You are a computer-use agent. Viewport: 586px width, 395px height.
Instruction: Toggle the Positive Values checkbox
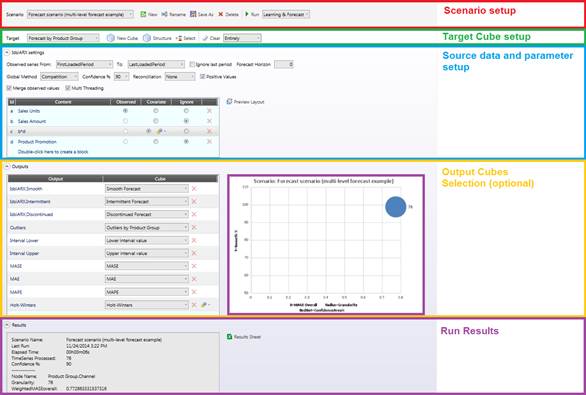point(202,77)
